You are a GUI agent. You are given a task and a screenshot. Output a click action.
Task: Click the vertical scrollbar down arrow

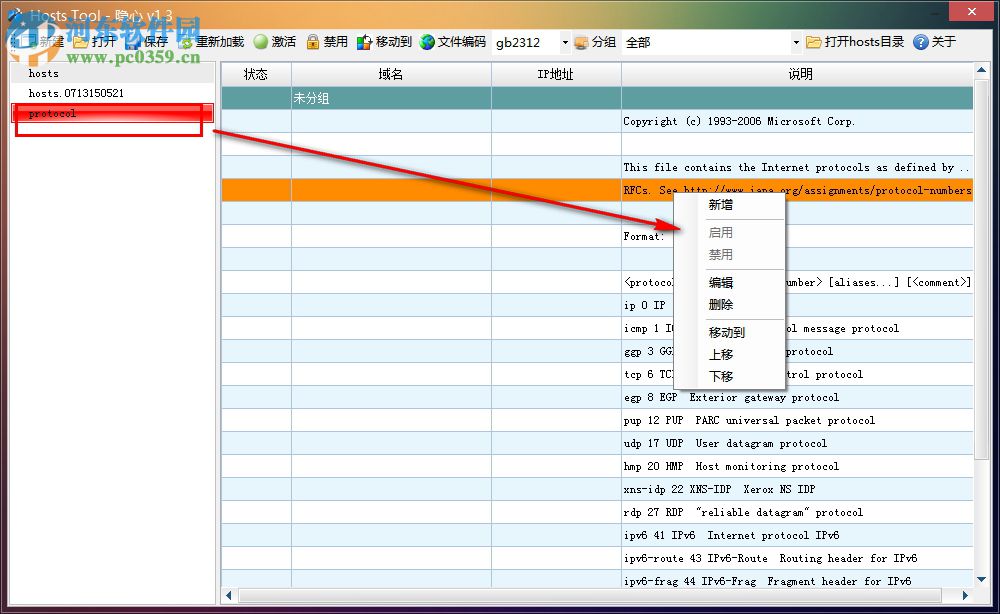(x=981, y=577)
